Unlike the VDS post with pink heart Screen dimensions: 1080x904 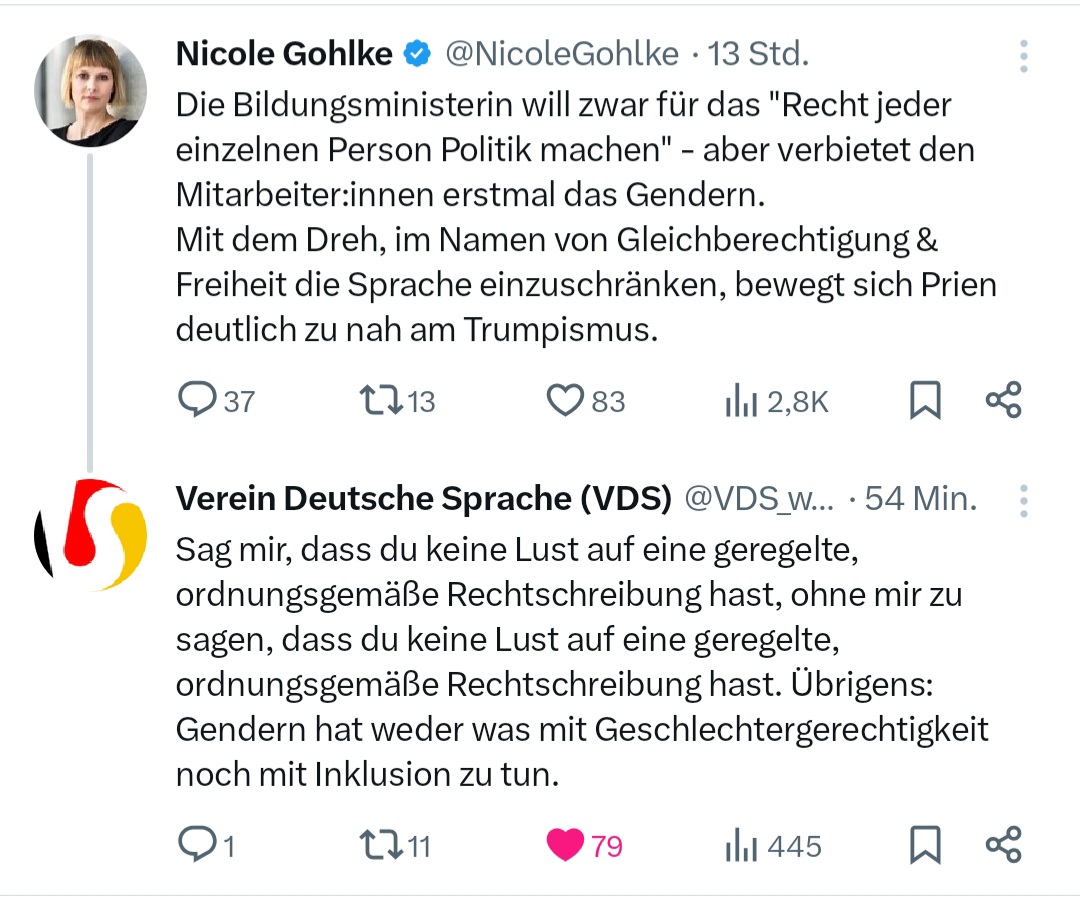coord(566,846)
